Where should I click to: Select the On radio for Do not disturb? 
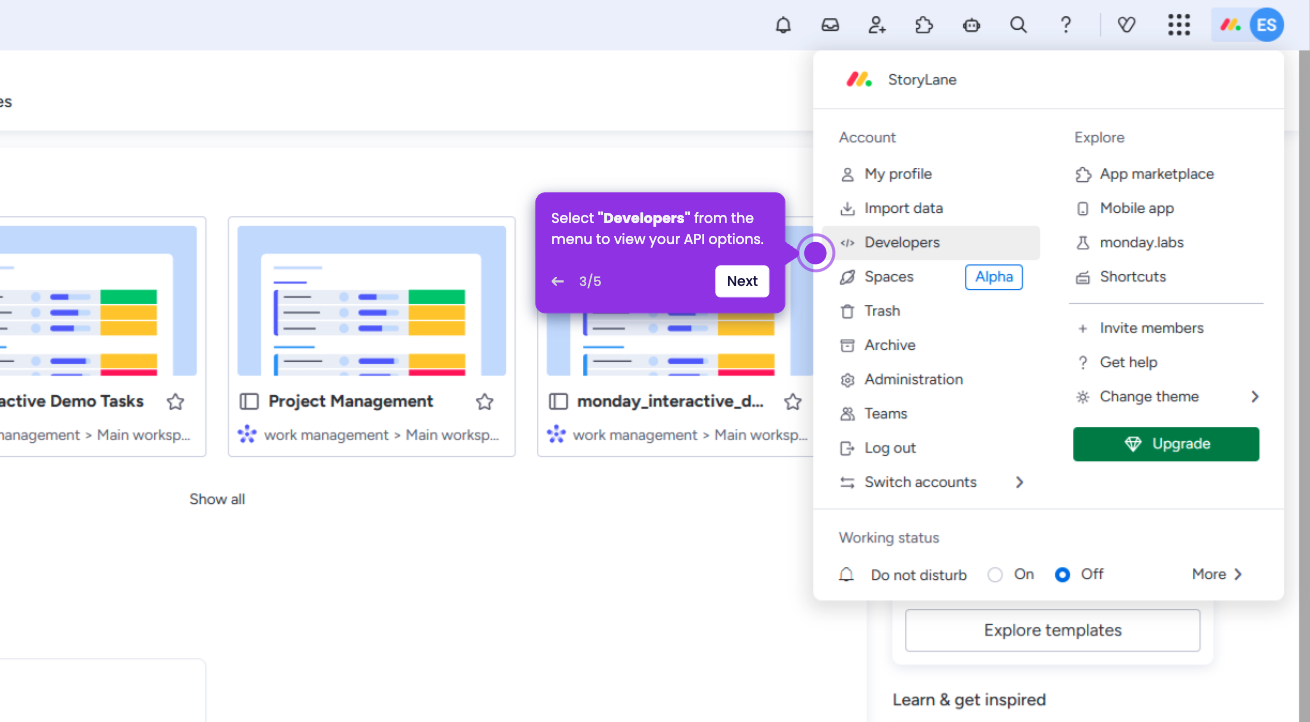[x=995, y=574]
